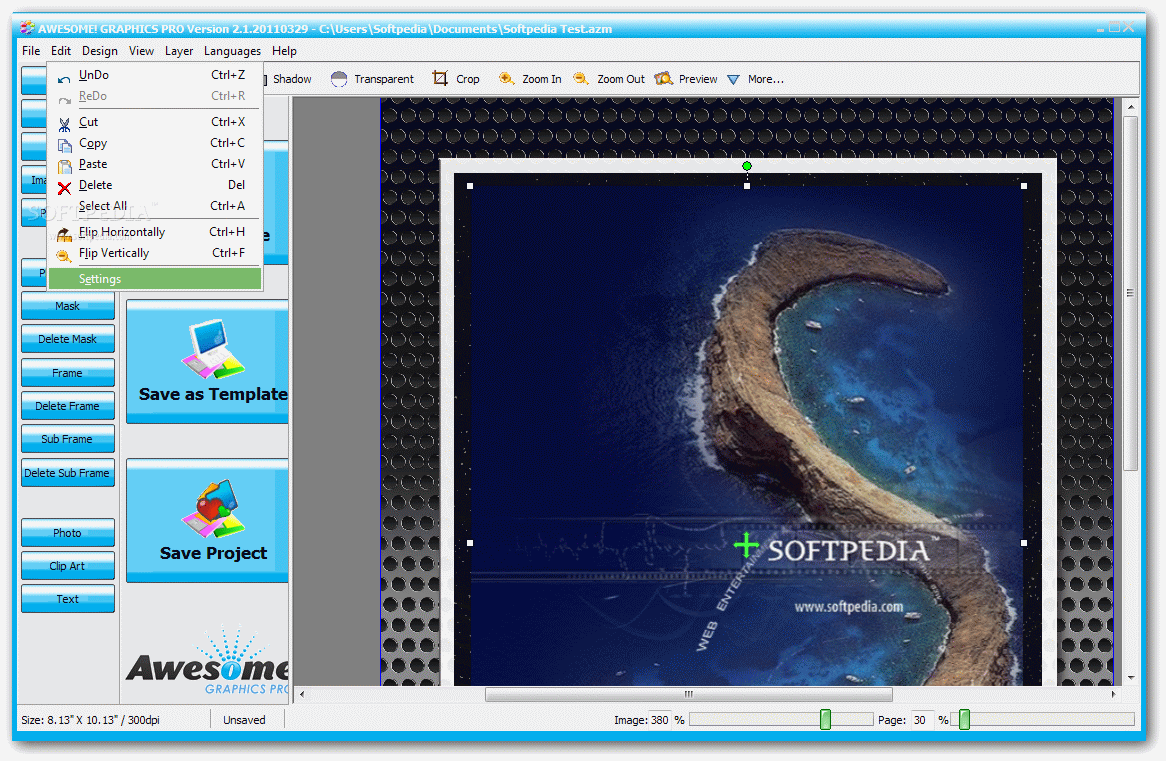This screenshot has width=1166, height=761.
Task: Click the right-middle selection handle
Action: coord(1024,543)
